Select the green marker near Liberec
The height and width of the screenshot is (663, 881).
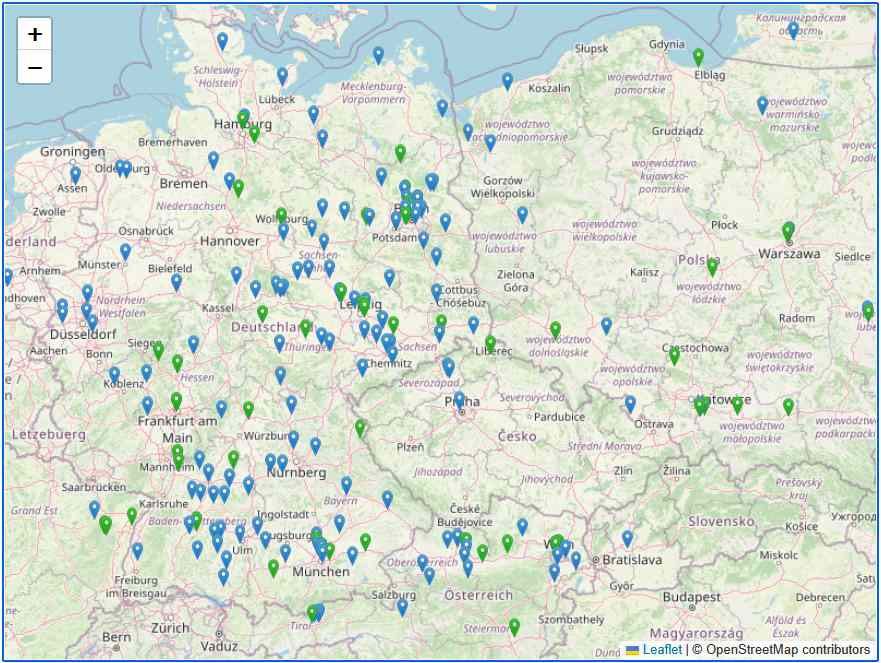pyautogui.click(x=491, y=344)
